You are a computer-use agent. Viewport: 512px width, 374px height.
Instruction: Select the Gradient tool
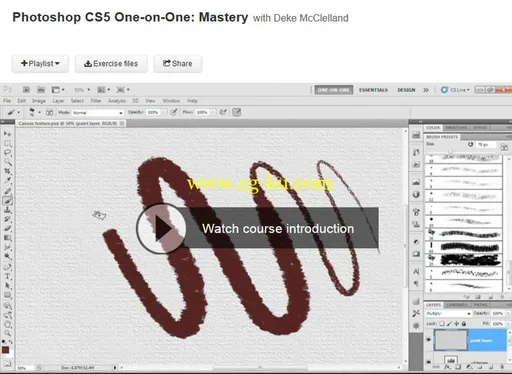[7, 238]
